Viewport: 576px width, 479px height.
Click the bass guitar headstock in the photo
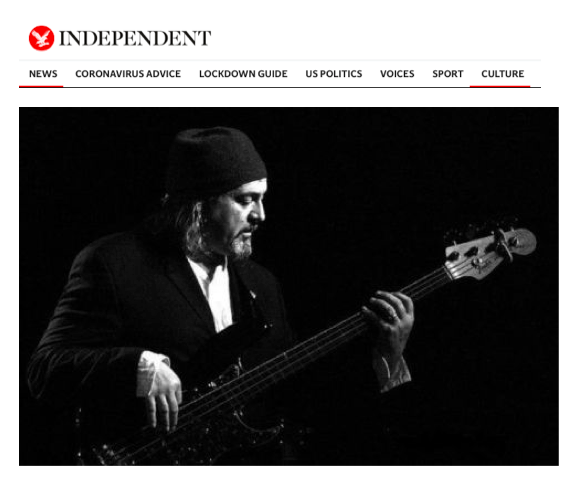490,253
